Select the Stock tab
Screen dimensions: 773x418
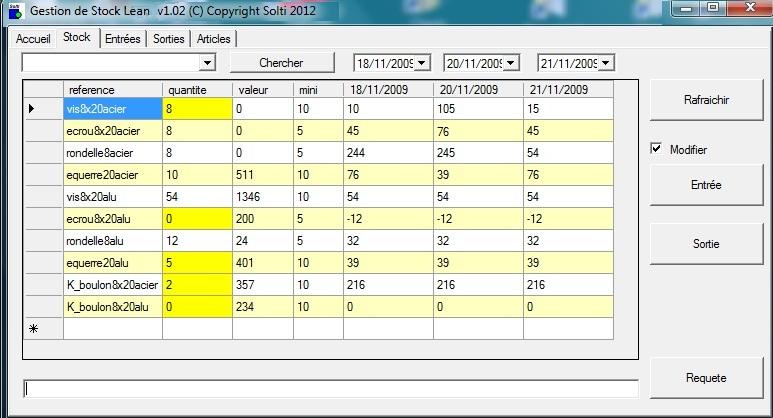coord(77,37)
